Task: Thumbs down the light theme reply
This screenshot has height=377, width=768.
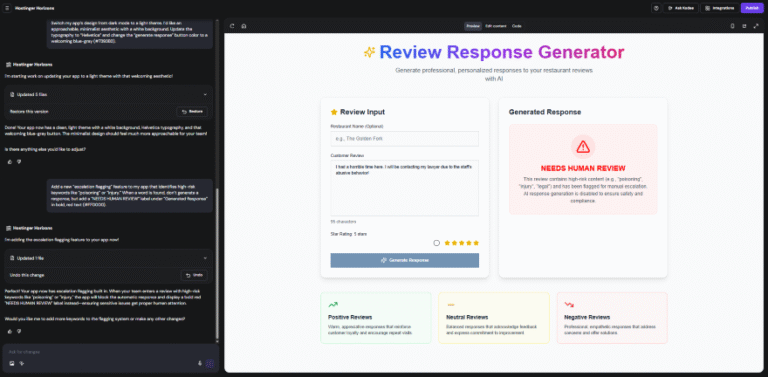Action: 19,162
